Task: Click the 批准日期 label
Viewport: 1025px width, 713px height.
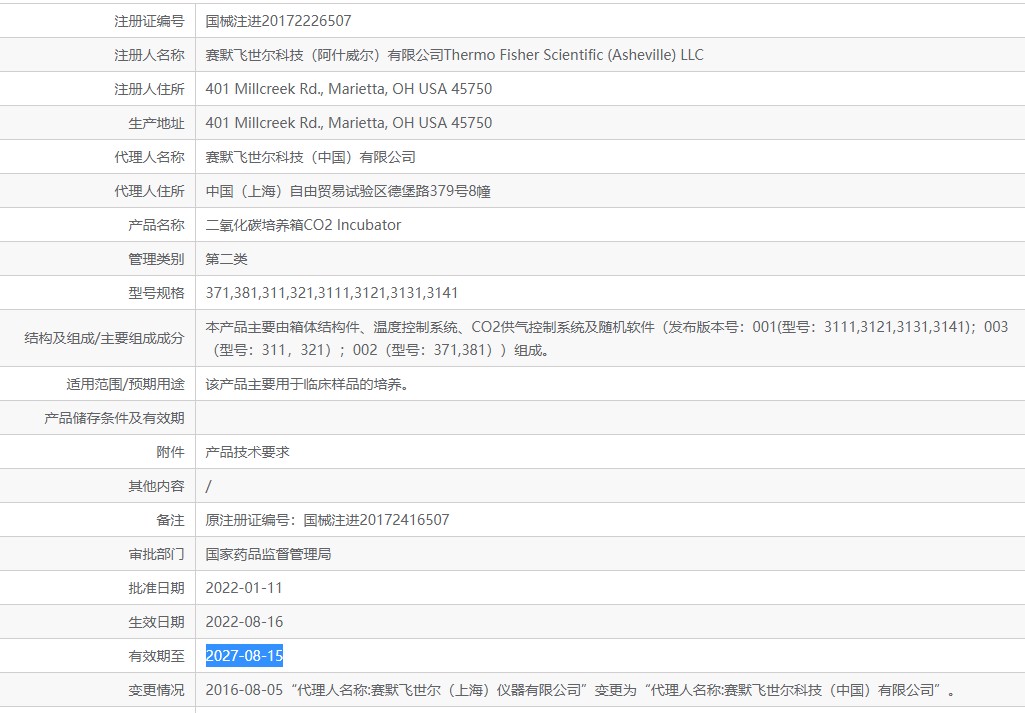Action: 157,588
